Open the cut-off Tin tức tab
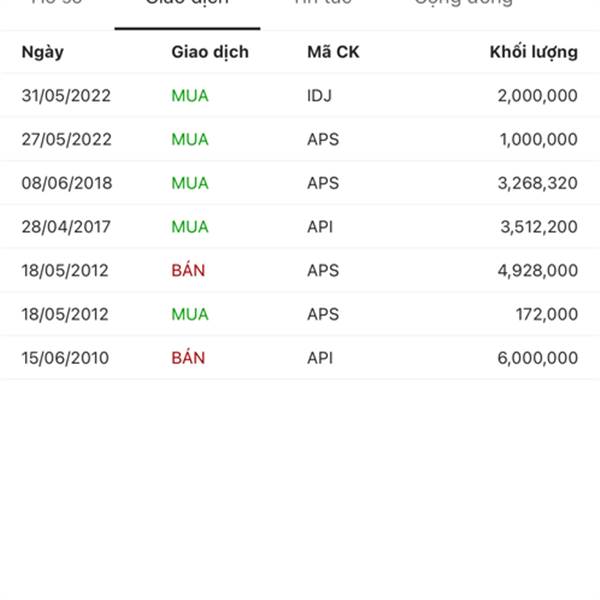Viewport: 600px width, 600px height. pyautogui.click(x=323, y=2)
